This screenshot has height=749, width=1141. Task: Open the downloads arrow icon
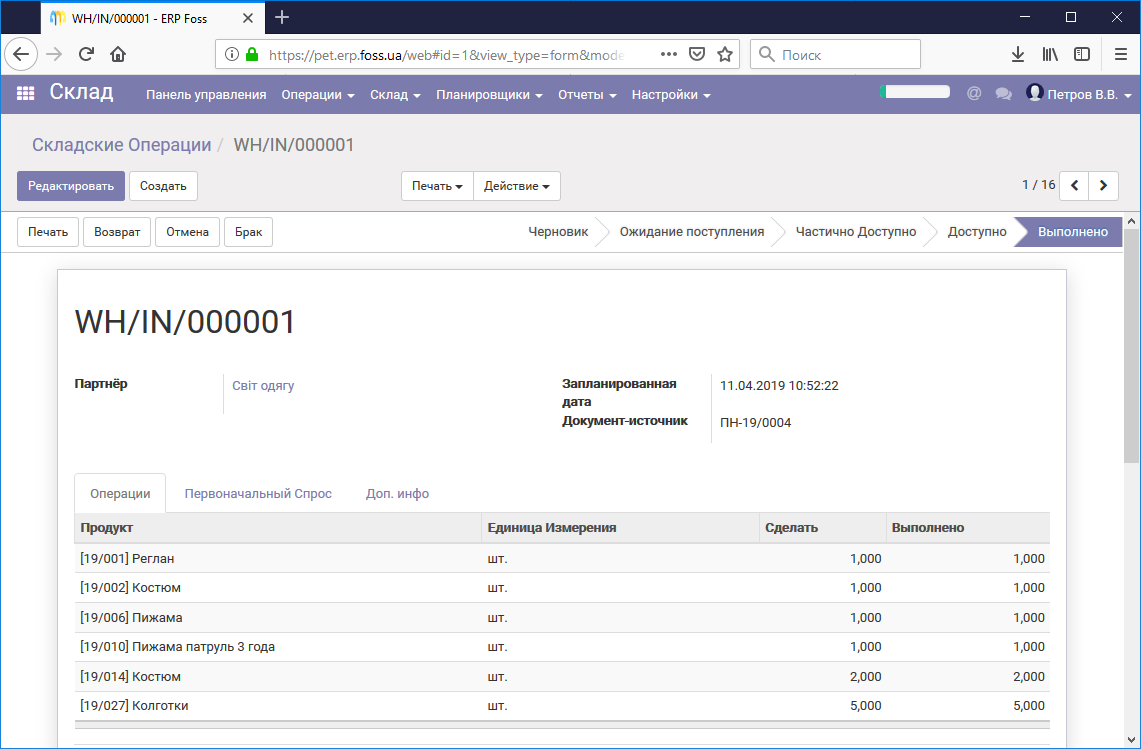(1018, 55)
